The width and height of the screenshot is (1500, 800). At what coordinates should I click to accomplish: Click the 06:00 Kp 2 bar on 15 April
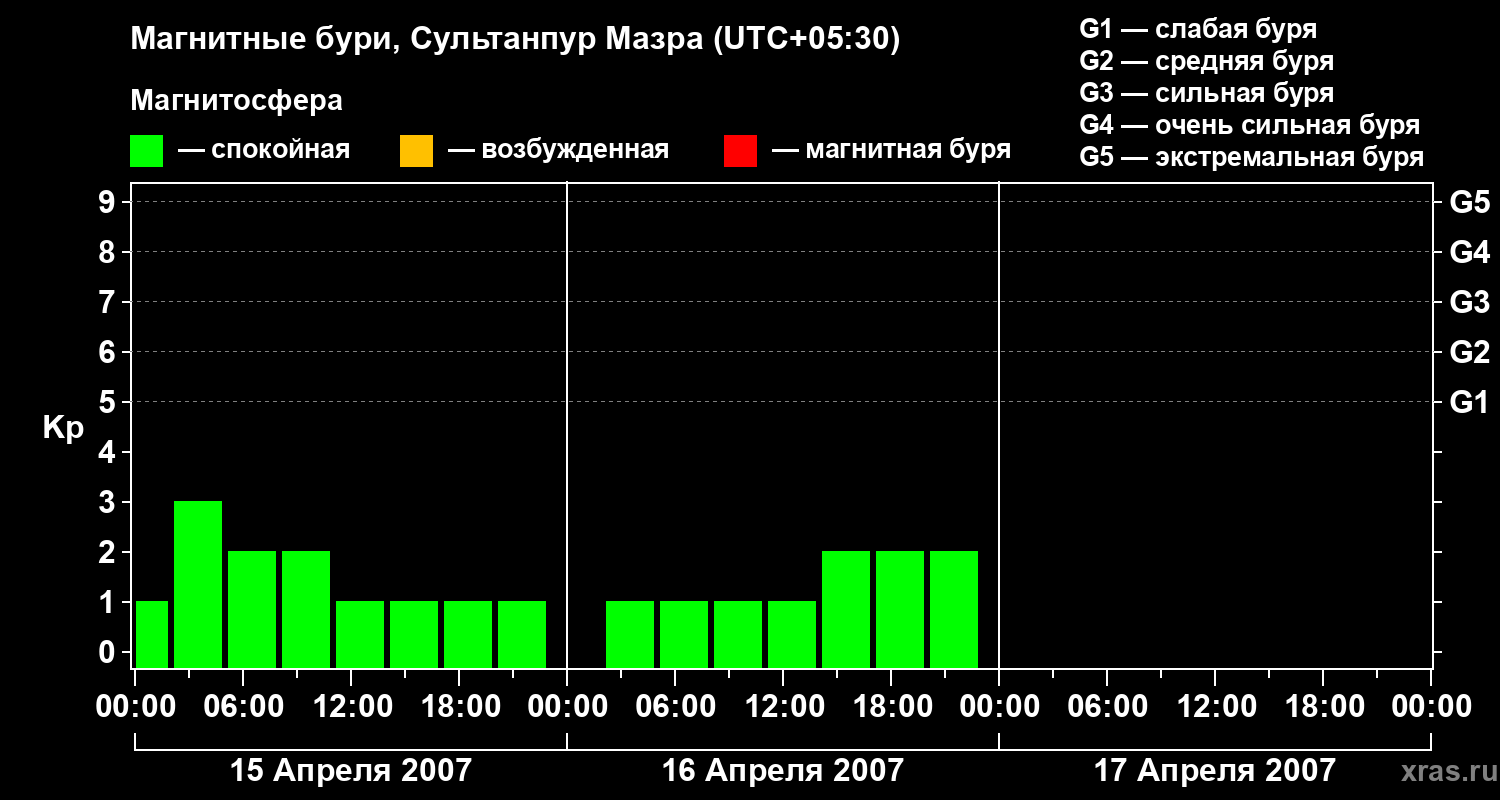click(252, 609)
